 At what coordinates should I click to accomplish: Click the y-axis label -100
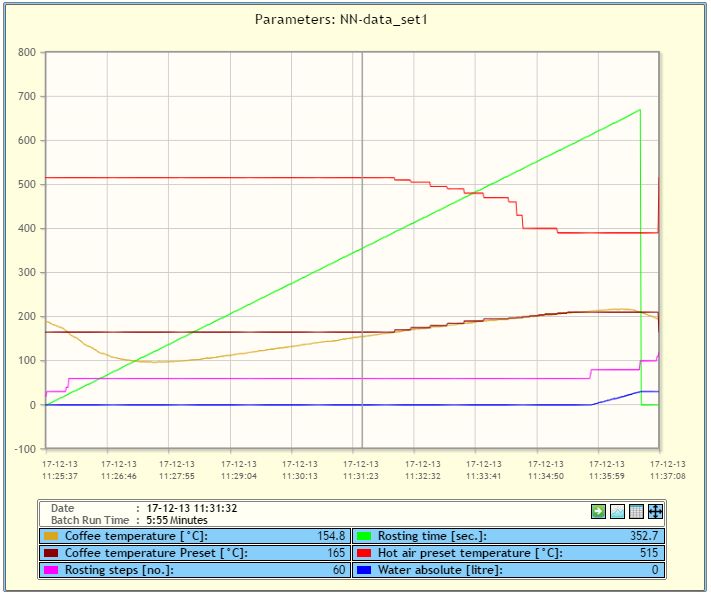[25, 449]
